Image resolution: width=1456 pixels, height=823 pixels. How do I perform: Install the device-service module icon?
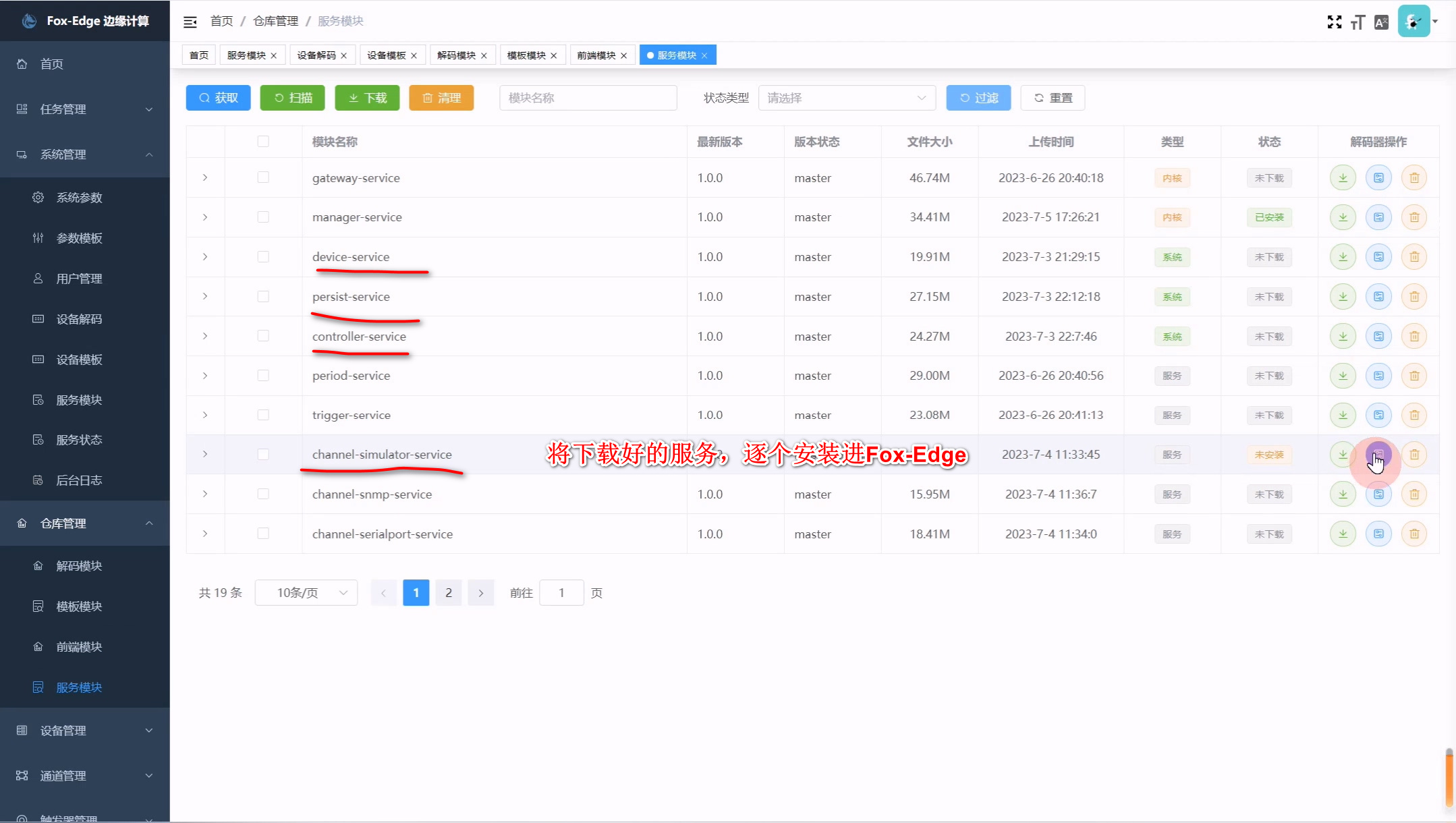tap(1378, 257)
